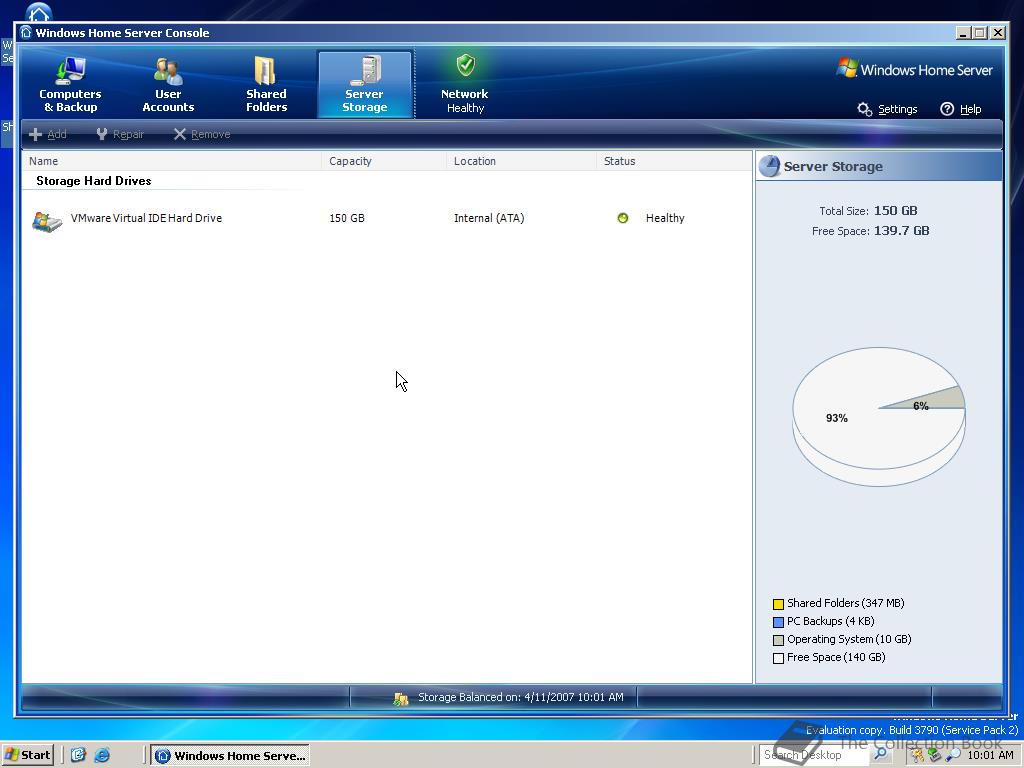Open the Computers & Backup tab
Image resolution: width=1024 pixels, height=768 pixels.
point(70,85)
